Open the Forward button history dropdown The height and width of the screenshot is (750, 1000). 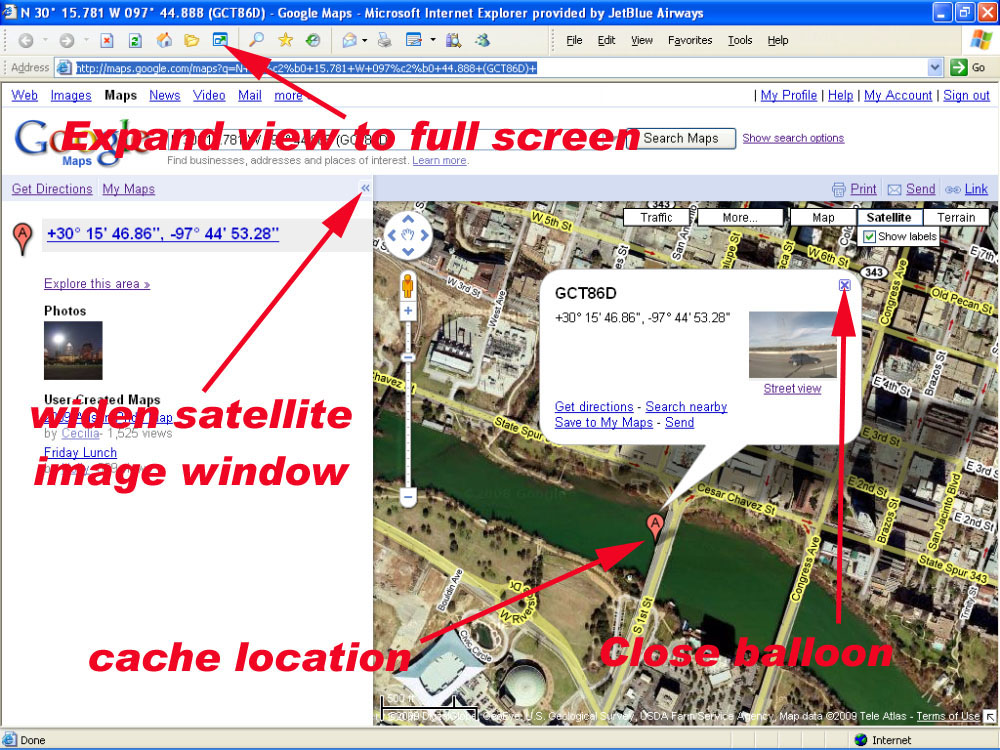[x=86, y=40]
